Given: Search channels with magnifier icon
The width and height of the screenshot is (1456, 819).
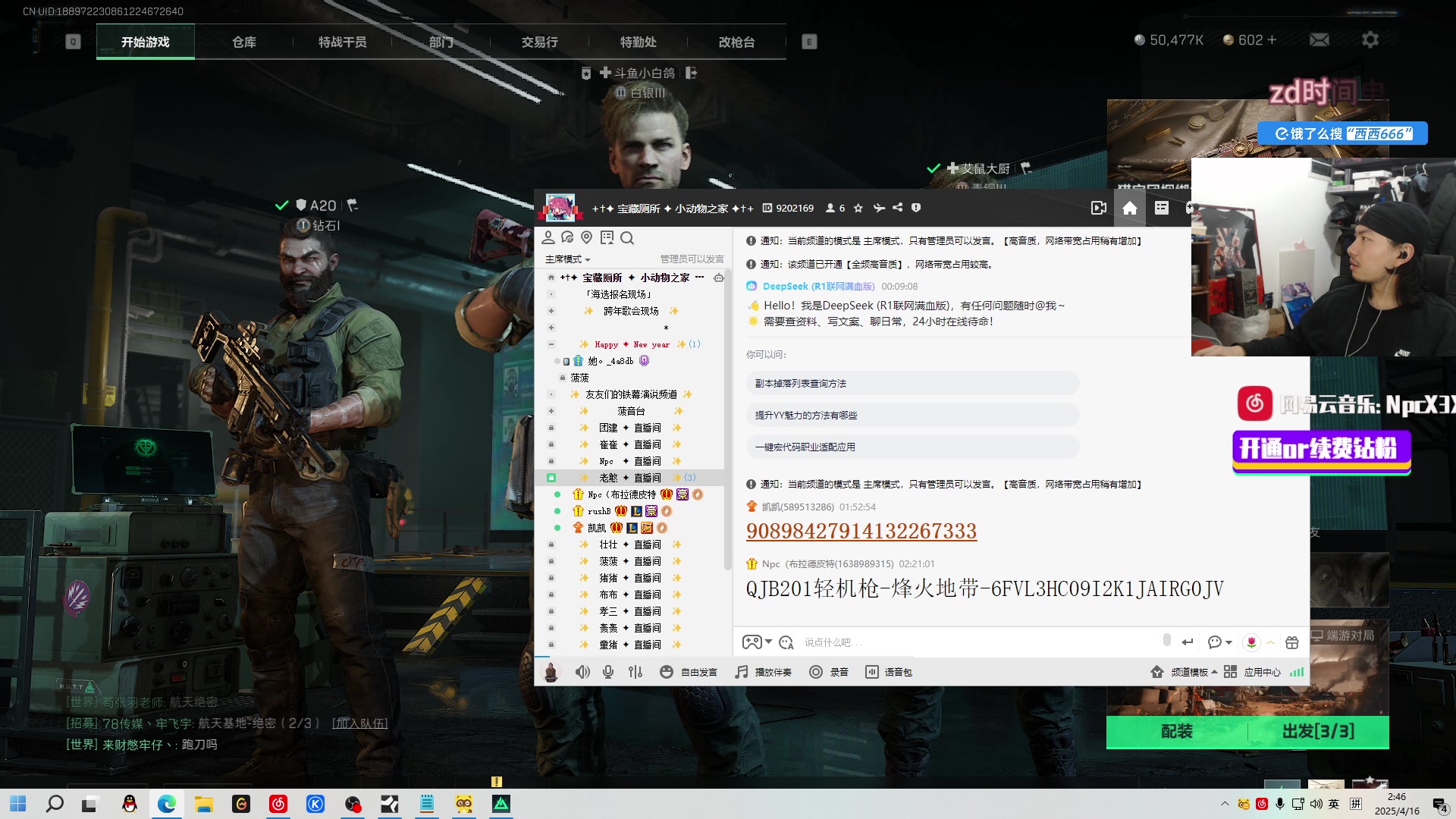Looking at the screenshot, I should [x=627, y=238].
